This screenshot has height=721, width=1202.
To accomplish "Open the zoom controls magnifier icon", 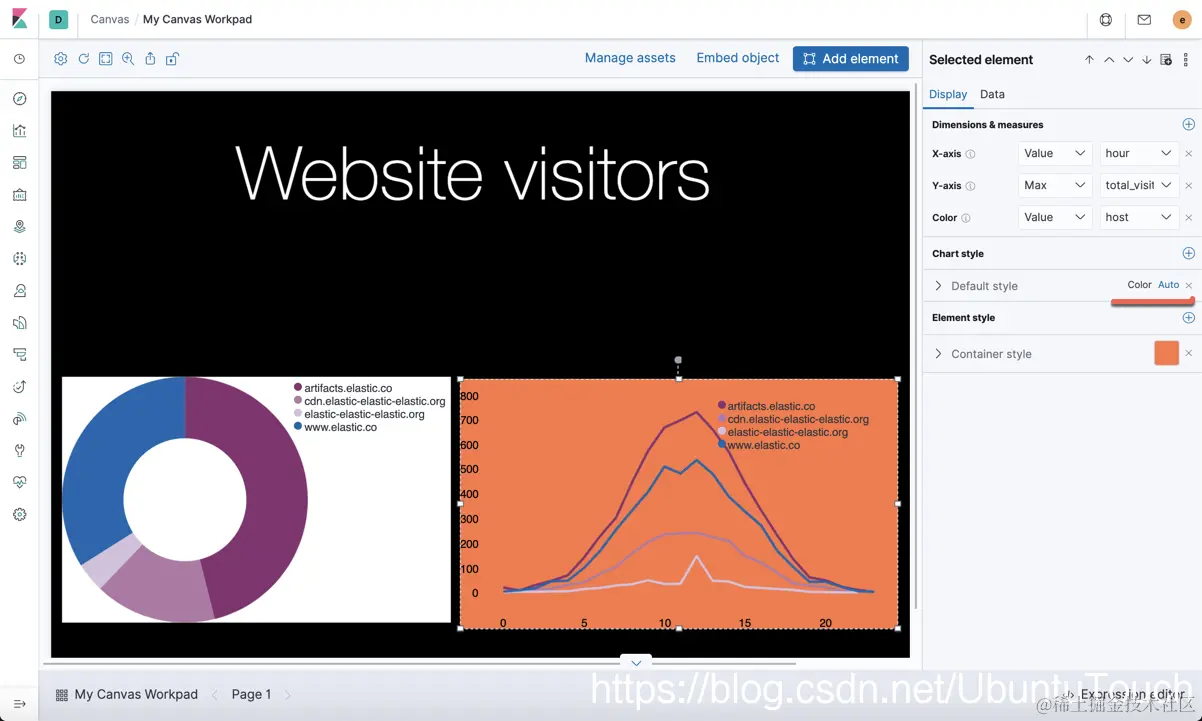I will point(128,59).
